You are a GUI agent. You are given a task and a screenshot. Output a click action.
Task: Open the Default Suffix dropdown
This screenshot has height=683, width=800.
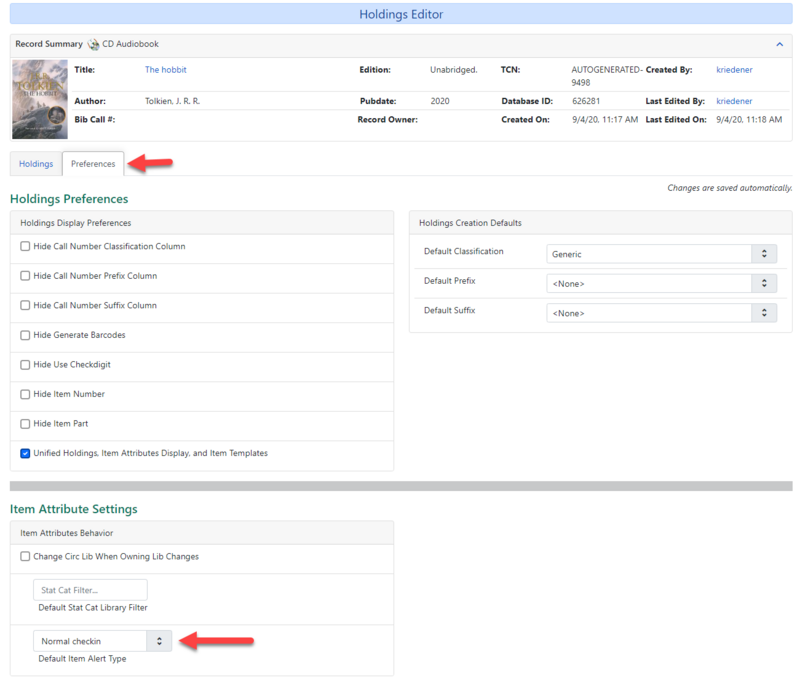click(661, 313)
